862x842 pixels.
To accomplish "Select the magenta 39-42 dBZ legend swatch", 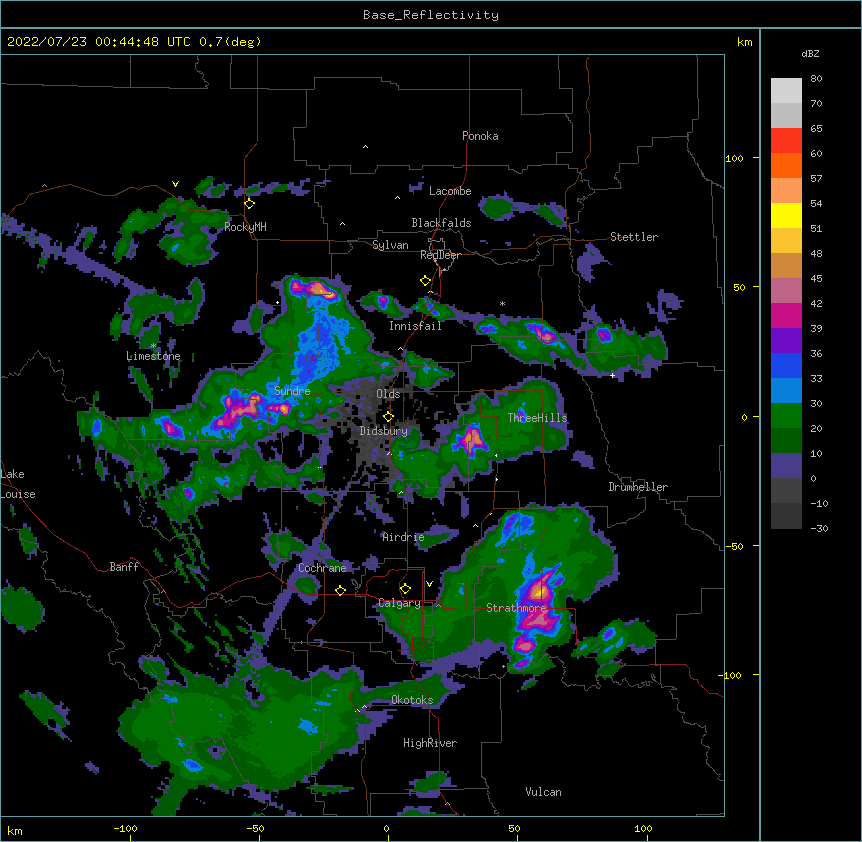I will coord(786,315).
